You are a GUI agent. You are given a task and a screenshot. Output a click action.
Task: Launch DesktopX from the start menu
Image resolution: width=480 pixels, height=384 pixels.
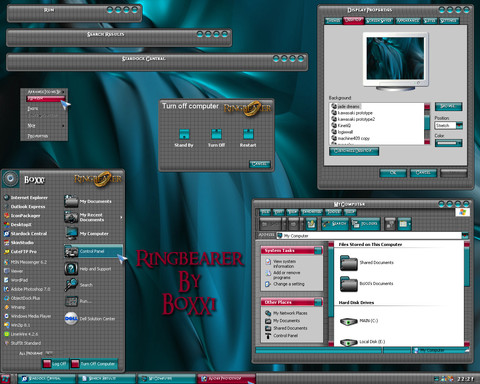point(18,225)
